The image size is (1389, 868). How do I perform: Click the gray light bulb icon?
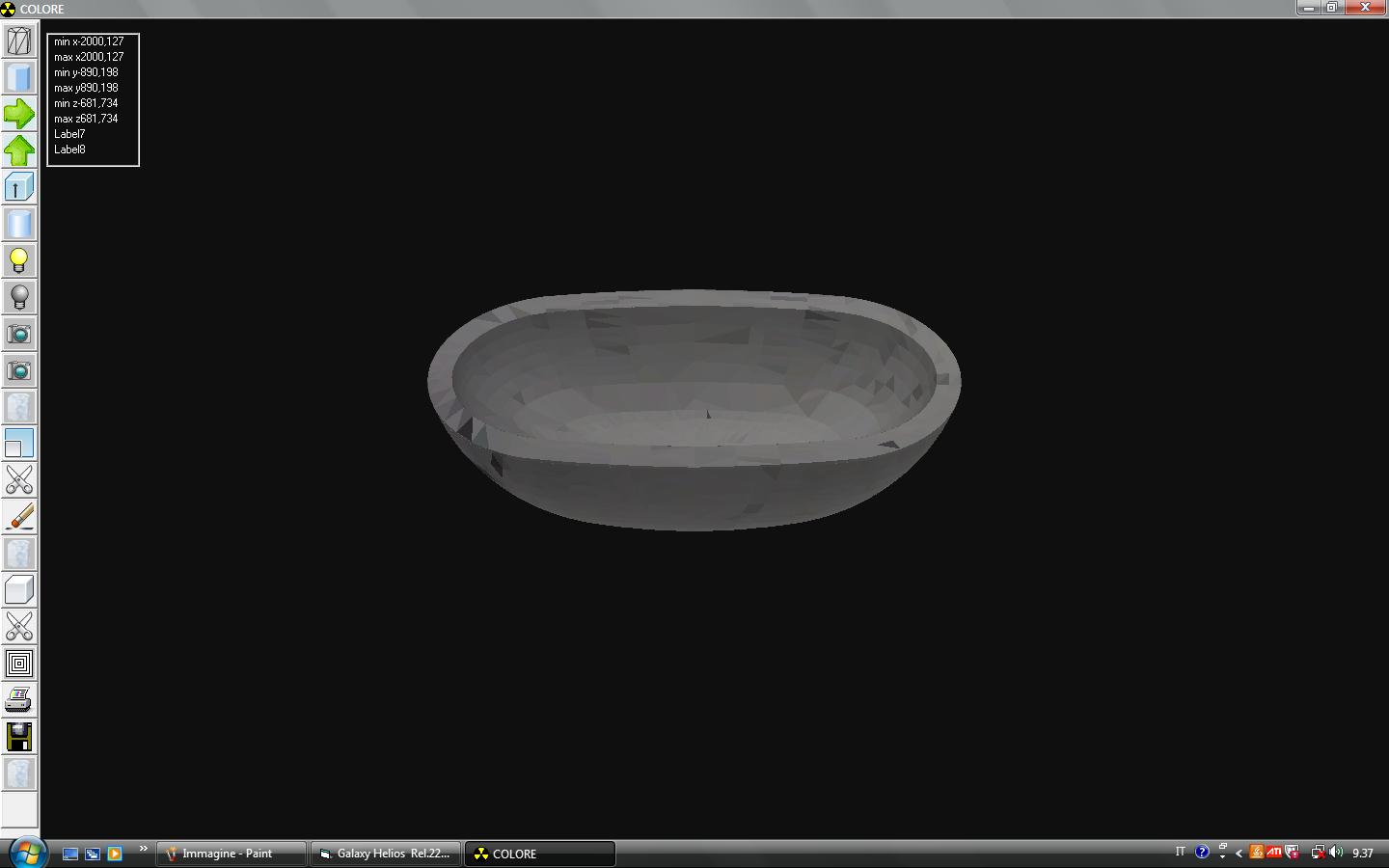(x=19, y=297)
